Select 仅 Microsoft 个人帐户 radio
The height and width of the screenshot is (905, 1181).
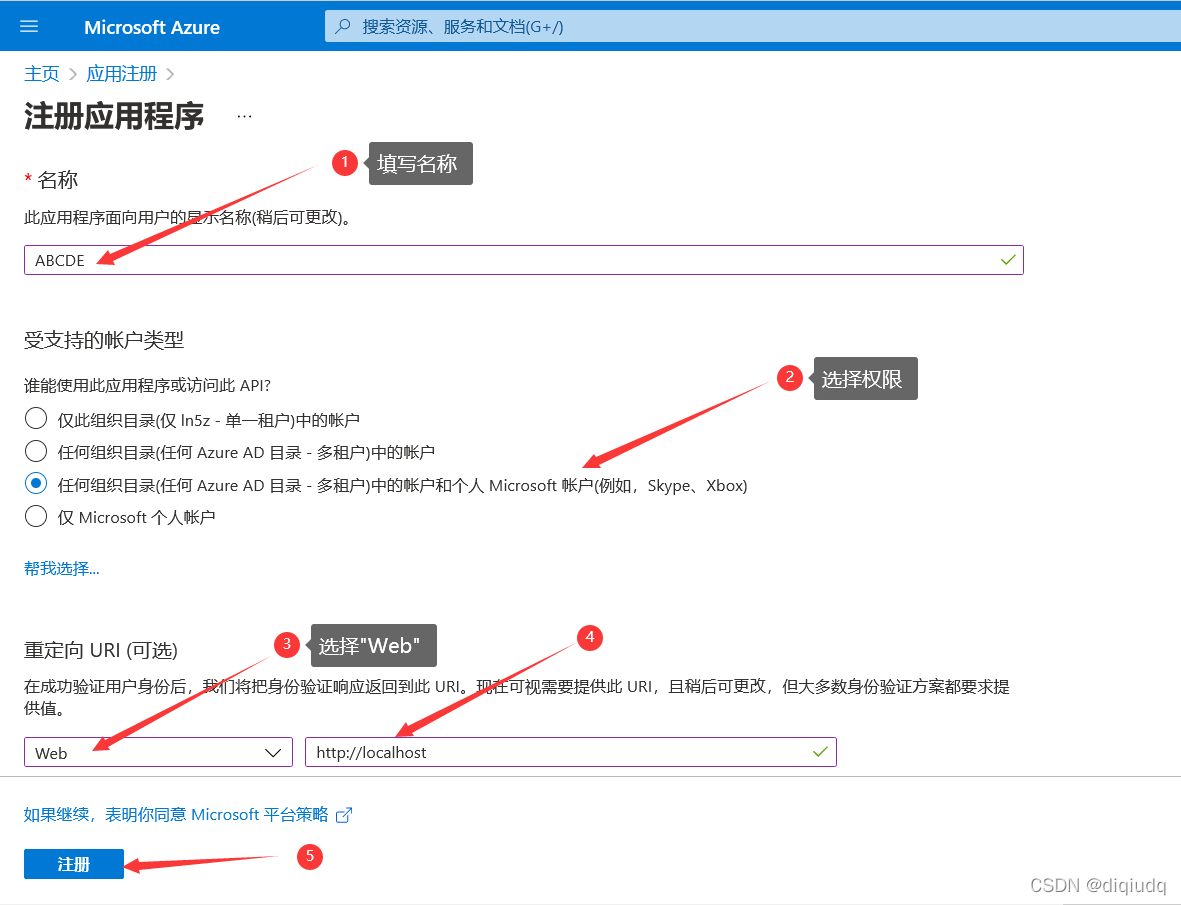point(36,516)
